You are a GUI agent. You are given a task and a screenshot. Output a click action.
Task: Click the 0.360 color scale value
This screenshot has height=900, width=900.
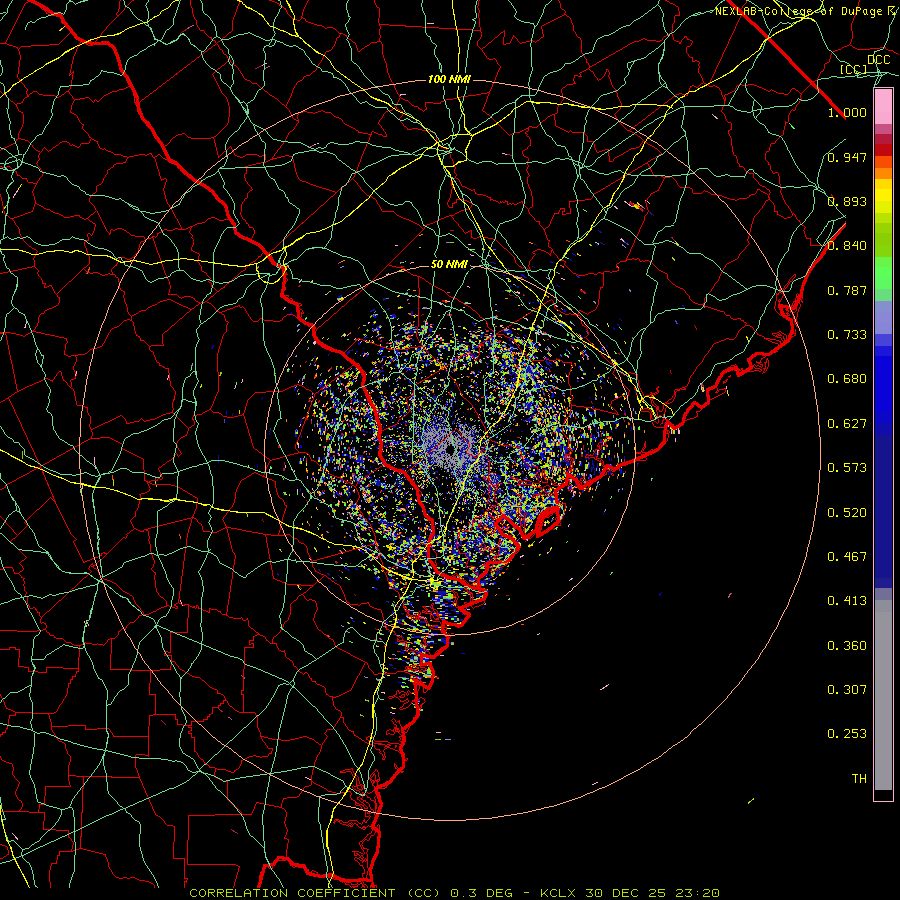tap(847, 646)
